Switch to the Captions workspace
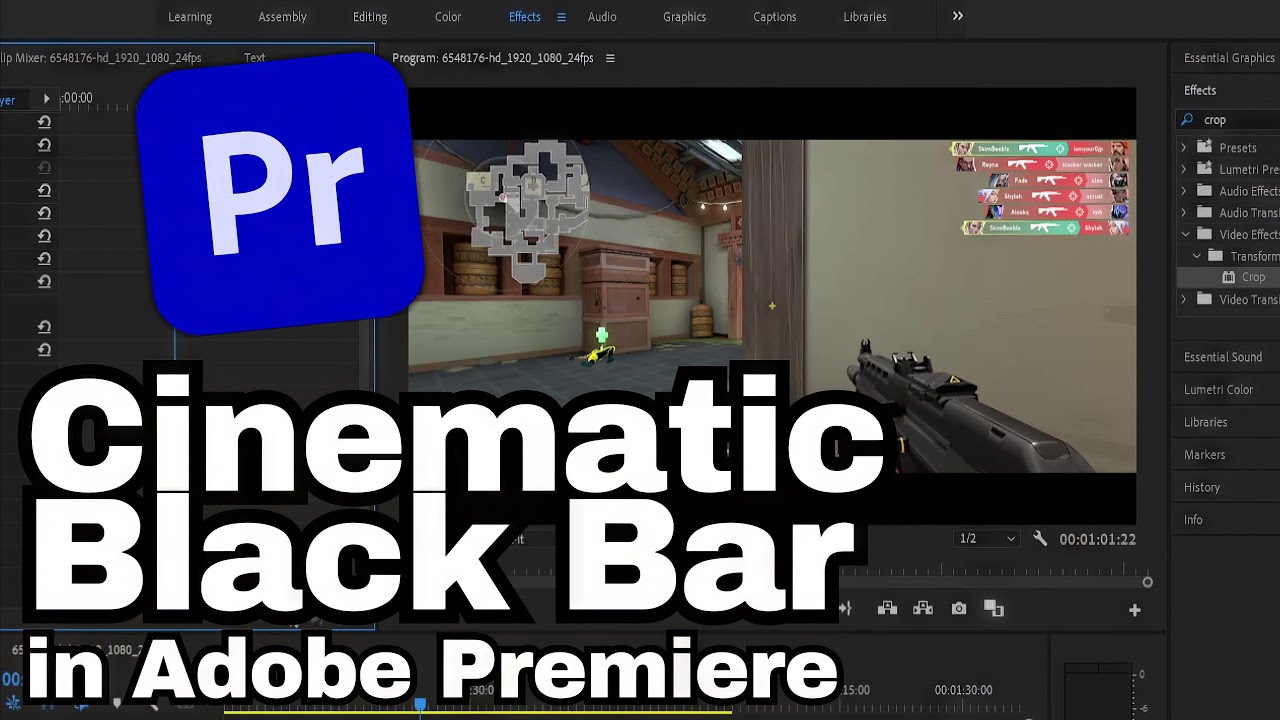The image size is (1280, 720). tap(775, 17)
